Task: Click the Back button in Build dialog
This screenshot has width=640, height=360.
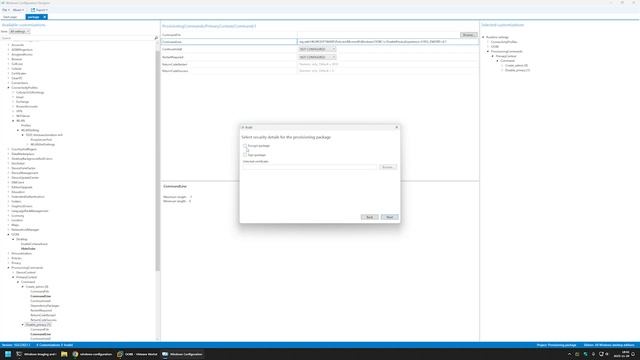Action: (x=369, y=217)
